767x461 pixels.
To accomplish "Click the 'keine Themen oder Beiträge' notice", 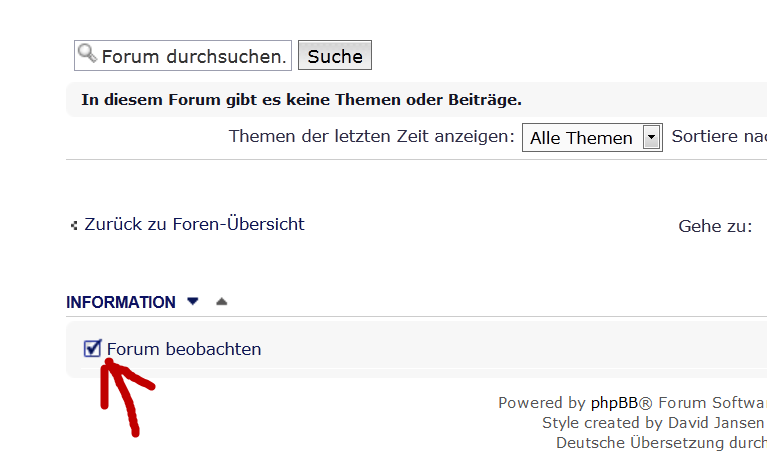I will tap(301, 100).
